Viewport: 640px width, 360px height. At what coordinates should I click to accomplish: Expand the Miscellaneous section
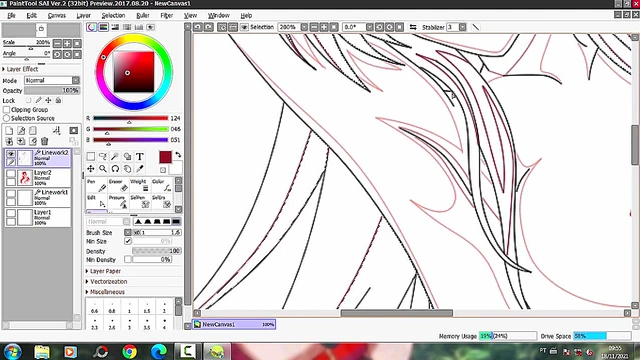[105, 292]
